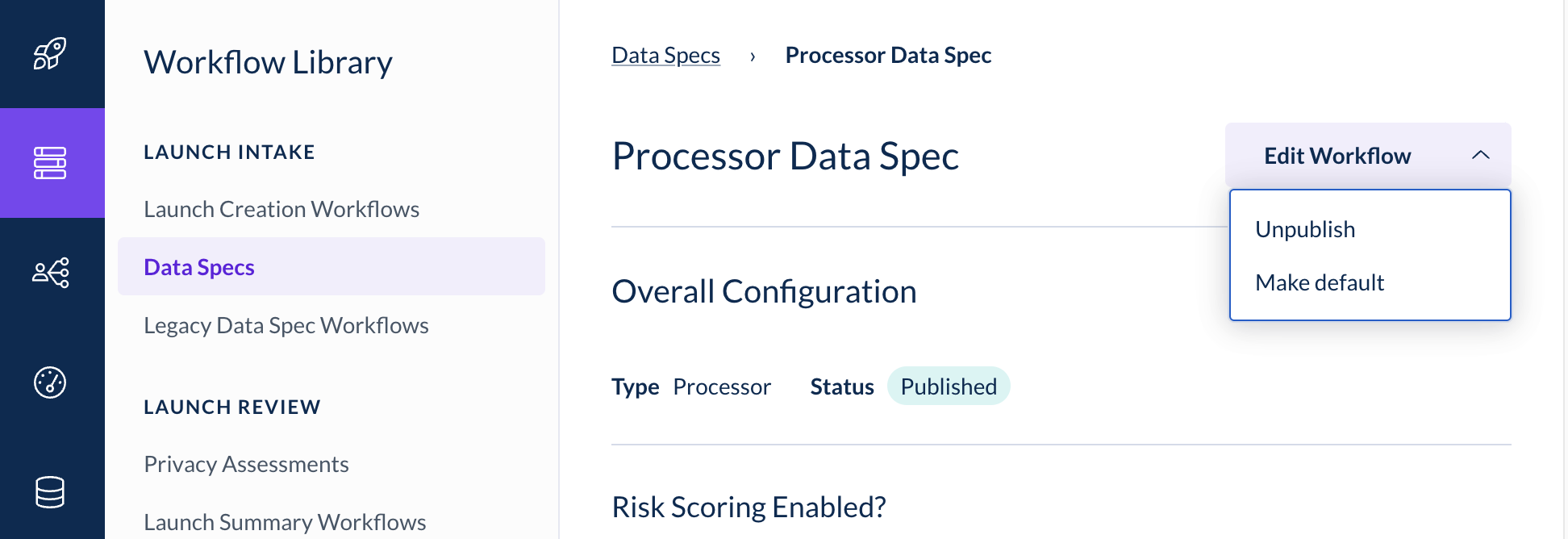Click the Workflow Library panel title
Viewport: 1568px width, 539px height.
tap(268, 63)
